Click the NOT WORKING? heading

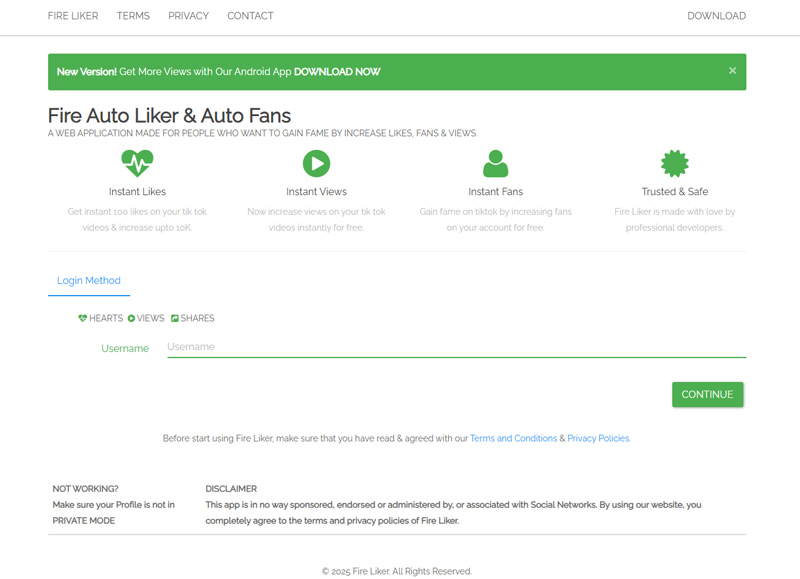coord(85,489)
